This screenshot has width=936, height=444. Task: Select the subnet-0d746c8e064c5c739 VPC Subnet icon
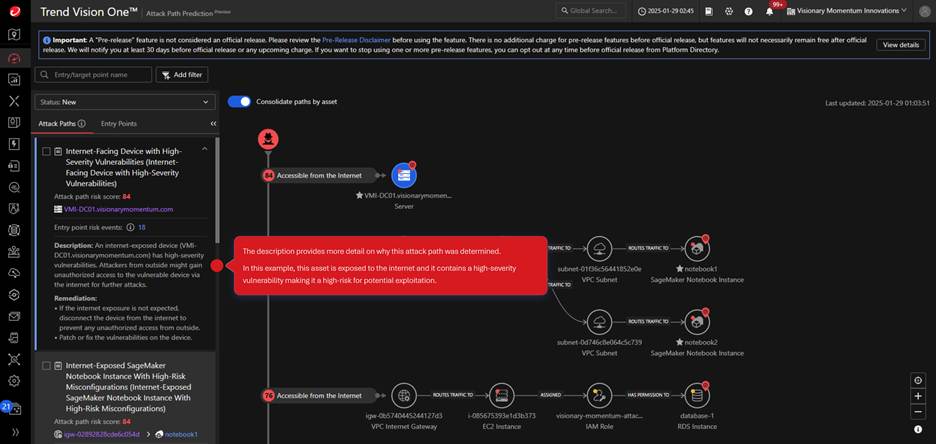click(x=599, y=322)
